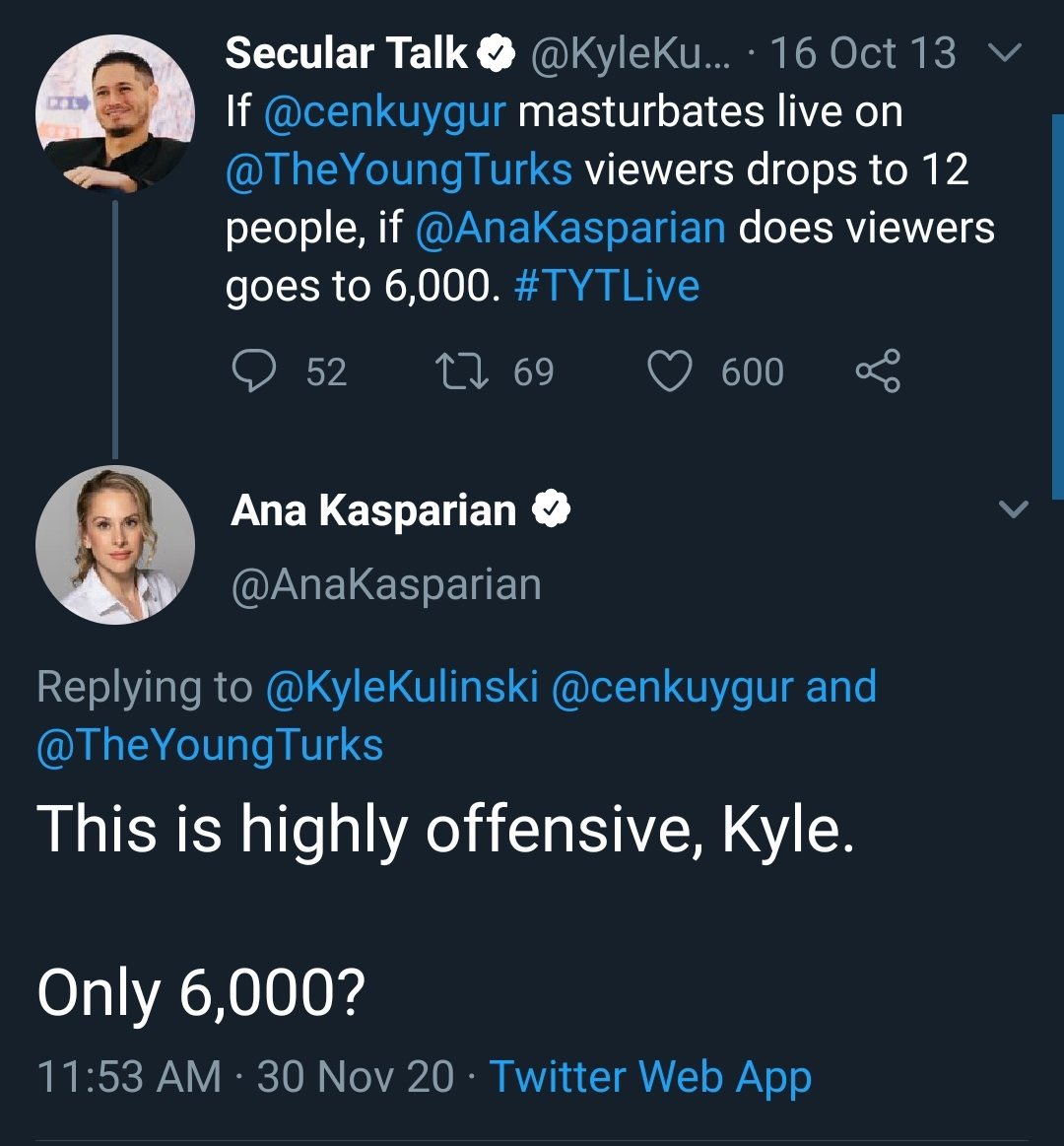The height and width of the screenshot is (1146, 1064).
Task: Open the @cenkuygur mention in first tweet
Action: [x=385, y=112]
